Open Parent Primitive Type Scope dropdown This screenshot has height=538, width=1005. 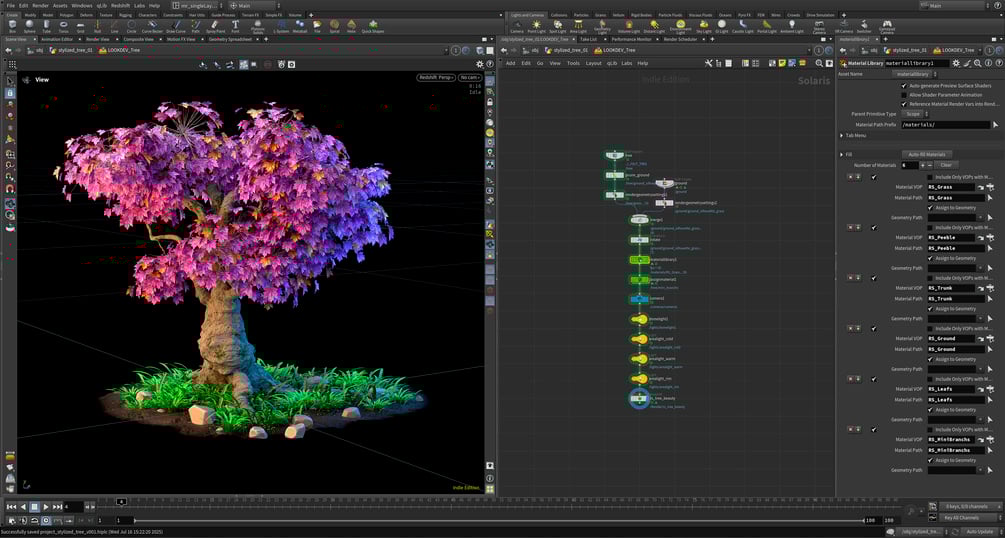coord(916,114)
